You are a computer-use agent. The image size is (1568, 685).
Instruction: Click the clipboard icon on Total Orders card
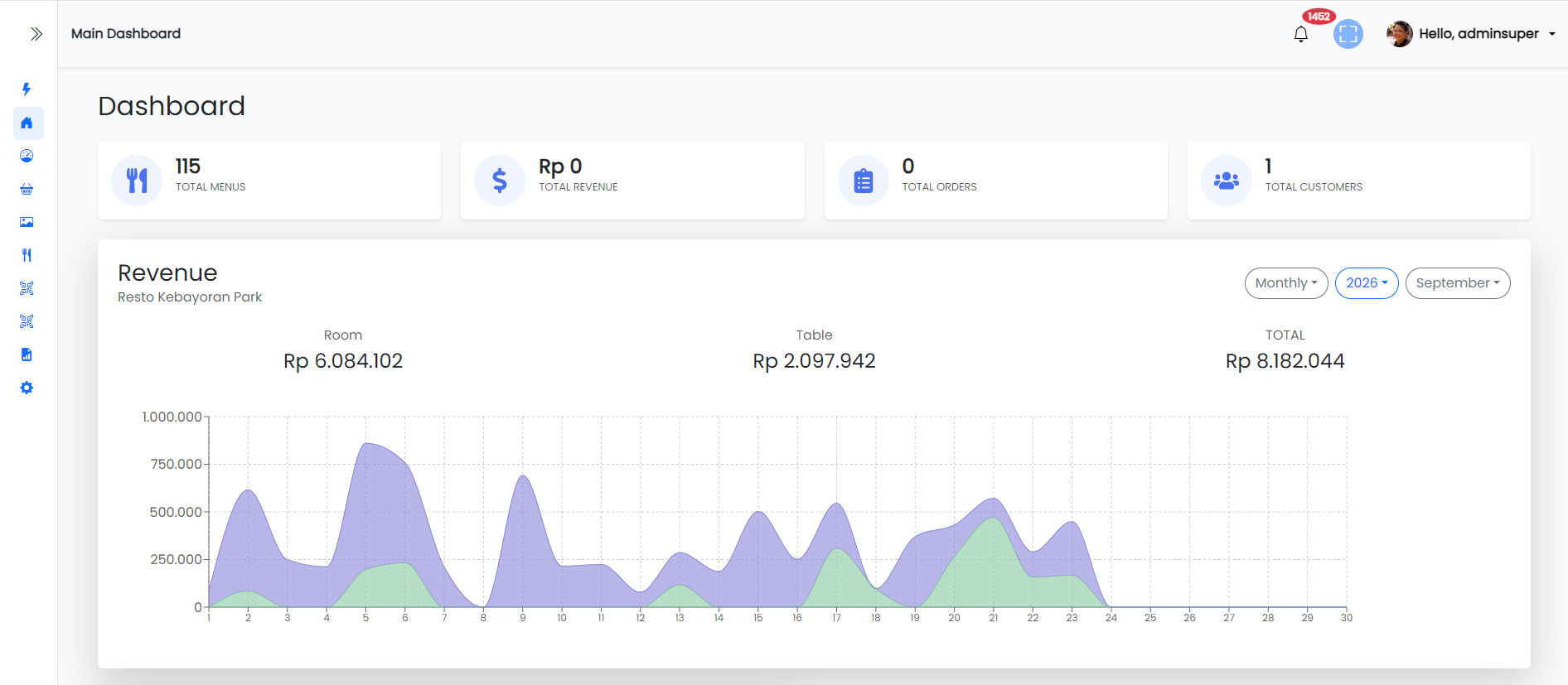(864, 181)
